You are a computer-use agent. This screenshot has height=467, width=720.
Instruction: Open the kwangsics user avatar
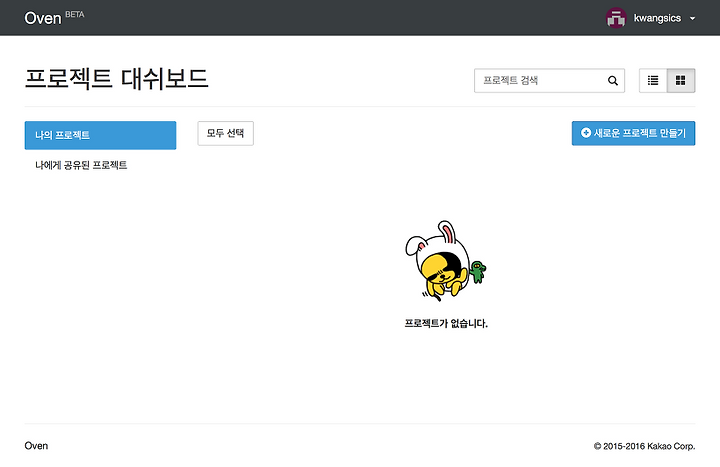pyautogui.click(x=616, y=18)
